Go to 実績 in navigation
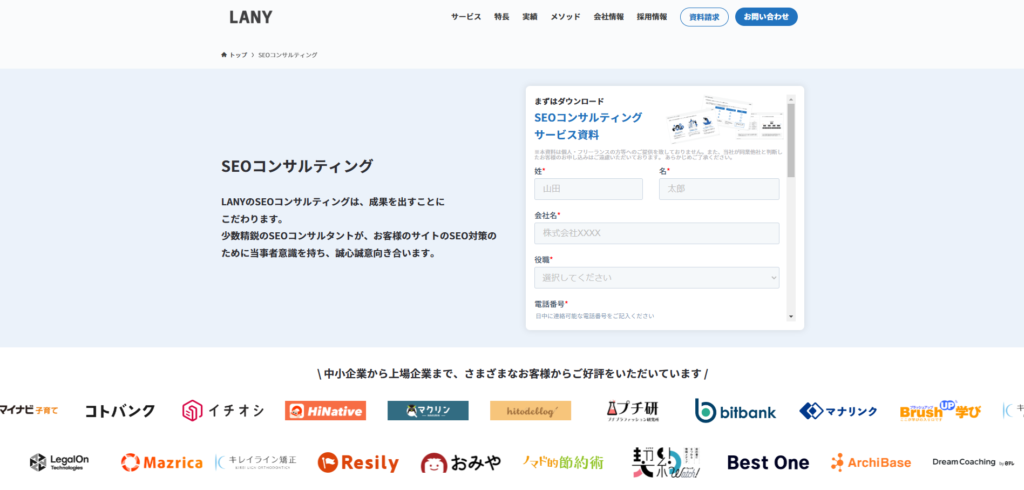The height and width of the screenshot is (490, 1024). click(530, 17)
